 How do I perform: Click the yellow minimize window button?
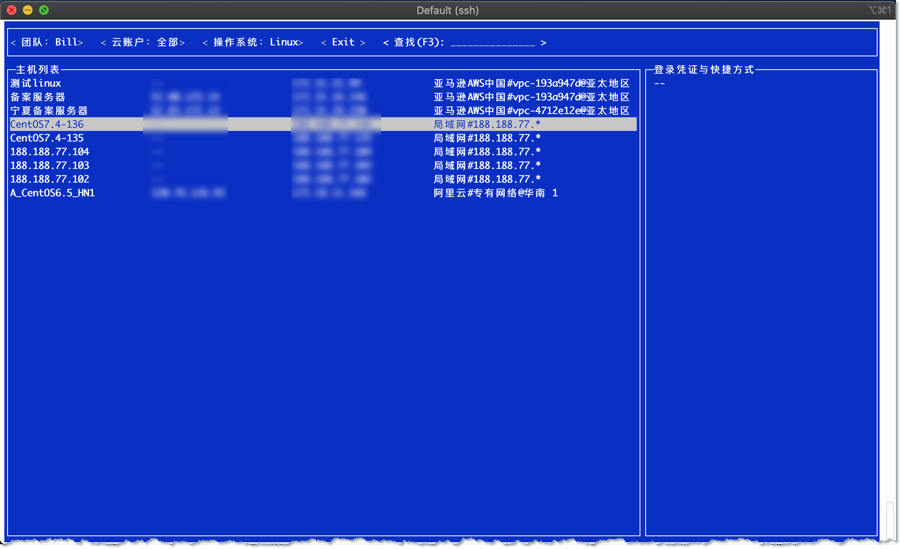tap(28, 10)
